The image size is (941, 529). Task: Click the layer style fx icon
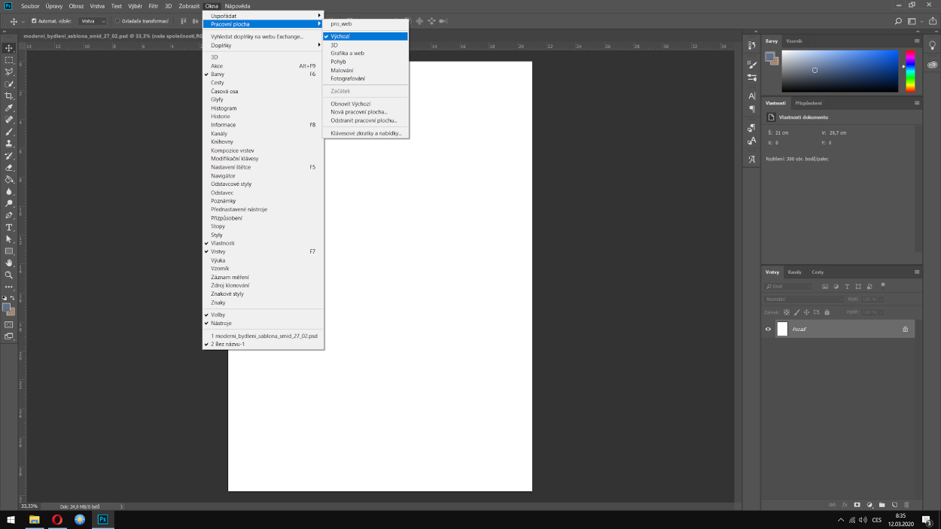click(844, 505)
